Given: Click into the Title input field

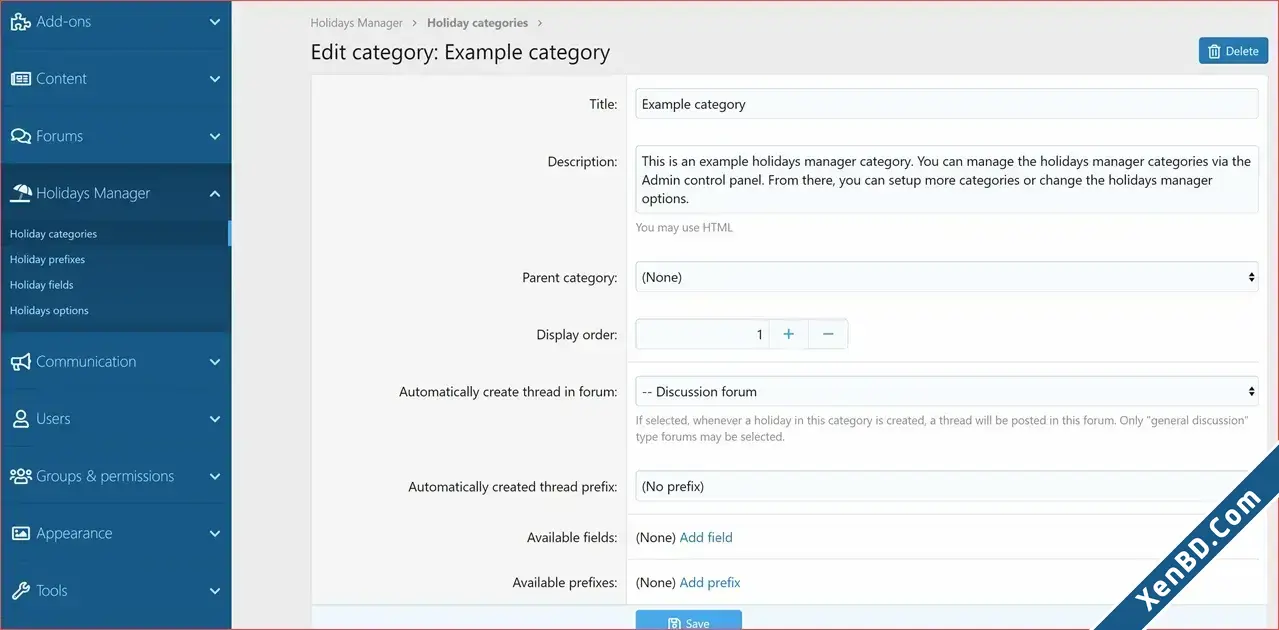Looking at the screenshot, I should 947,104.
